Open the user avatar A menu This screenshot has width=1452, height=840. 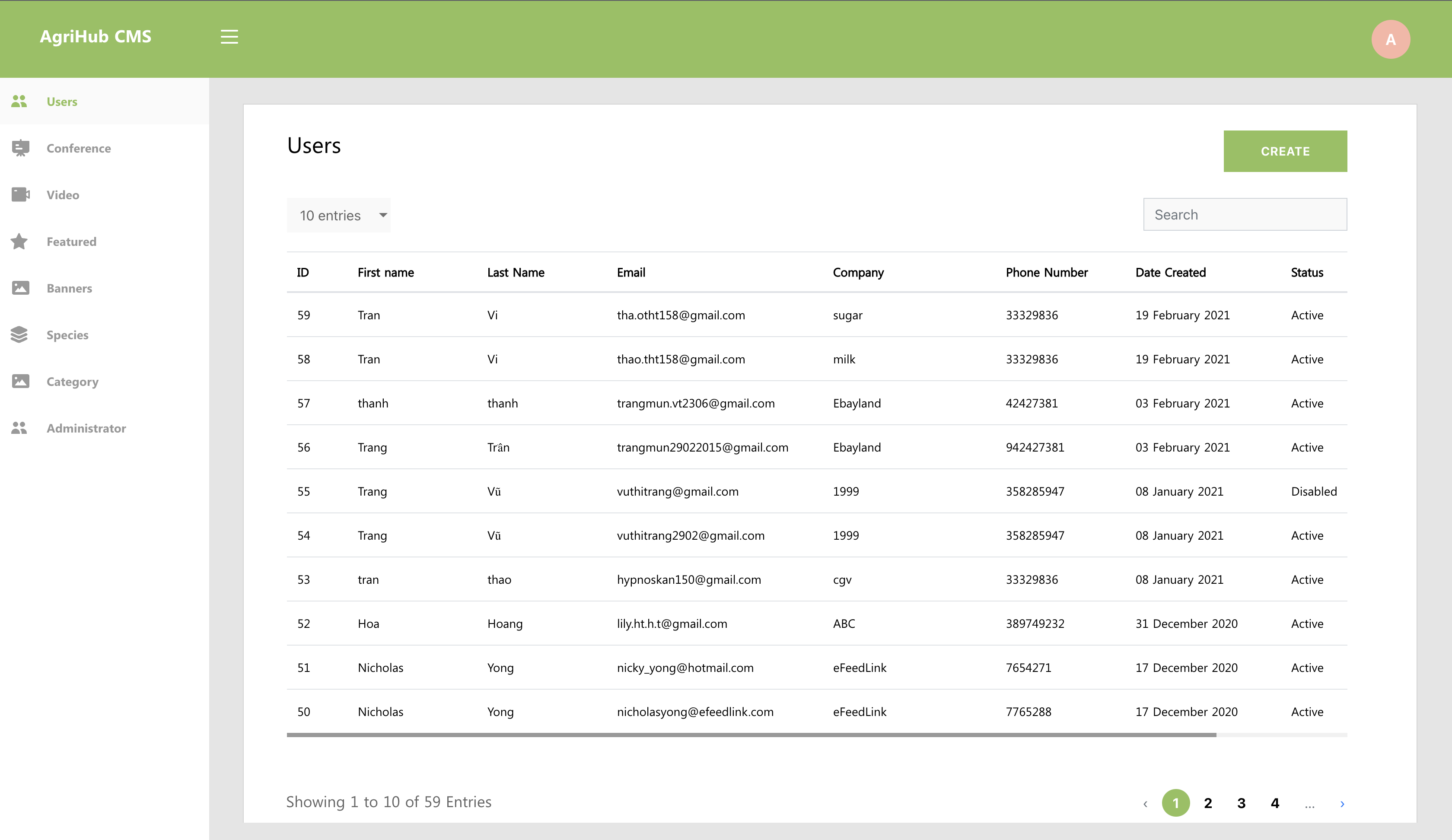click(x=1390, y=39)
